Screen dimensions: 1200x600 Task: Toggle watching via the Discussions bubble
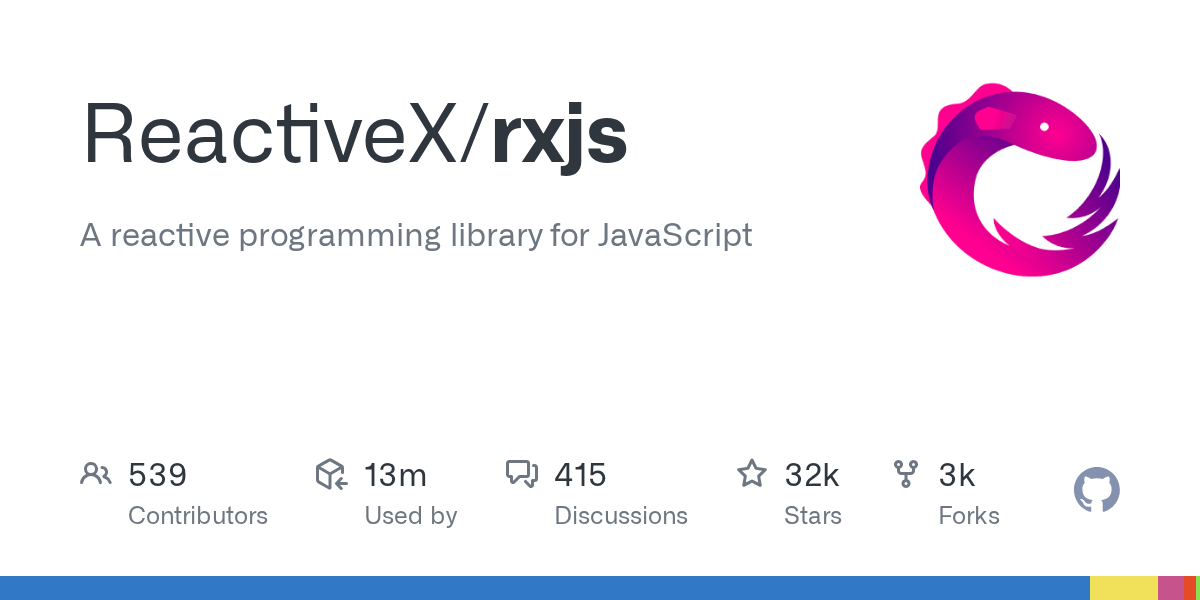523,474
